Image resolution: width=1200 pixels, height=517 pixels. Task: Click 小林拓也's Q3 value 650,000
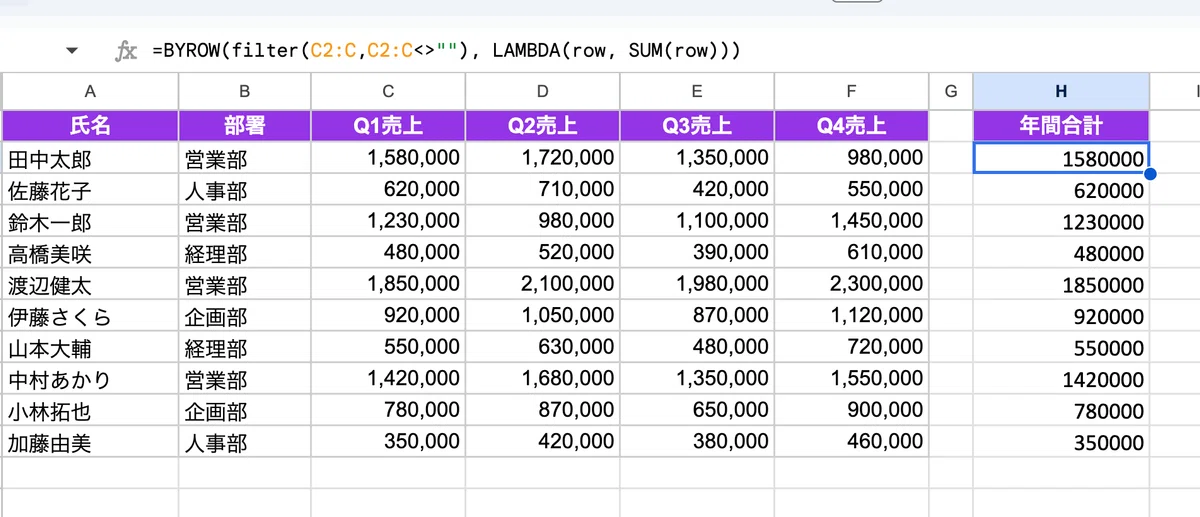[x=697, y=411]
